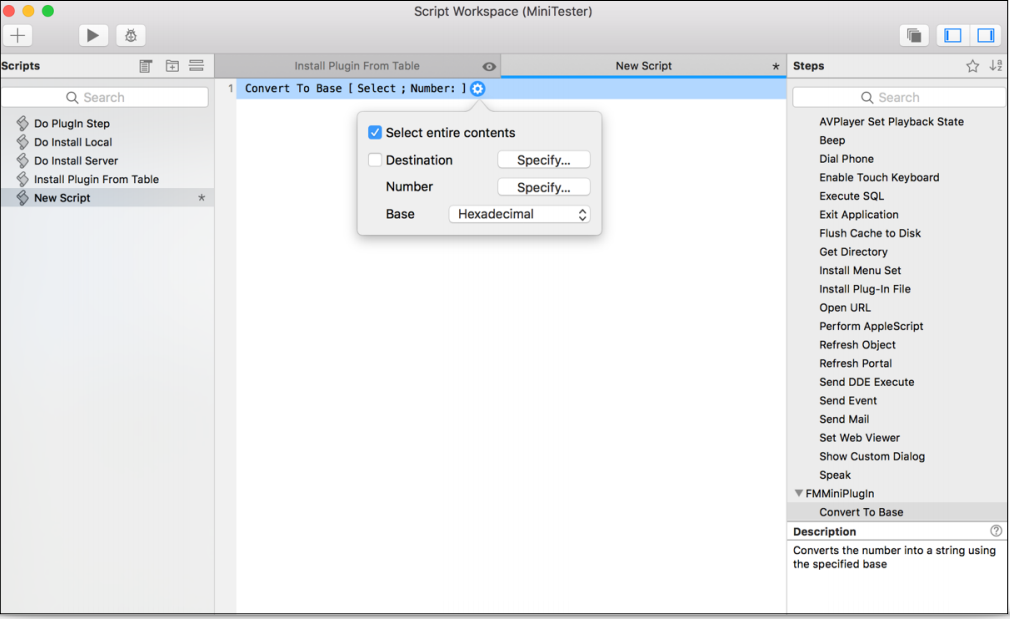This screenshot has height=619, width=1010.
Task: Select the Send Mail step
Action: pos(844,420)
